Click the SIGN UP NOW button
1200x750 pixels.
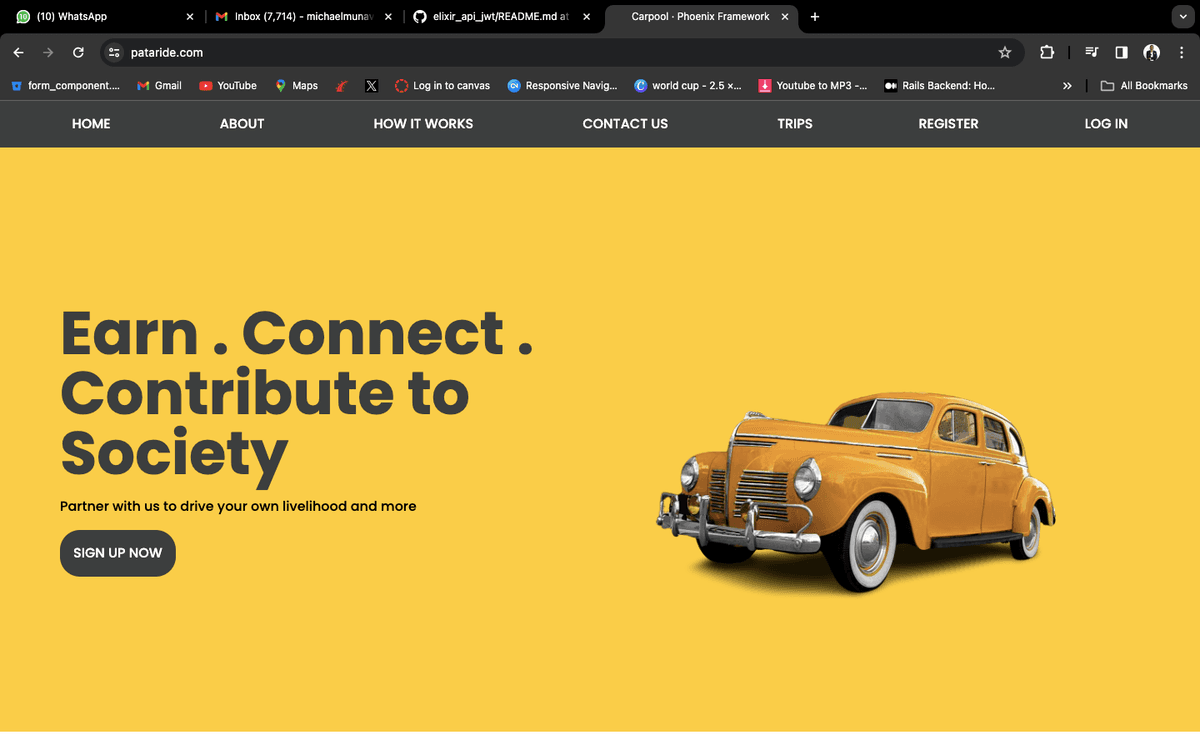pos(118,553)
